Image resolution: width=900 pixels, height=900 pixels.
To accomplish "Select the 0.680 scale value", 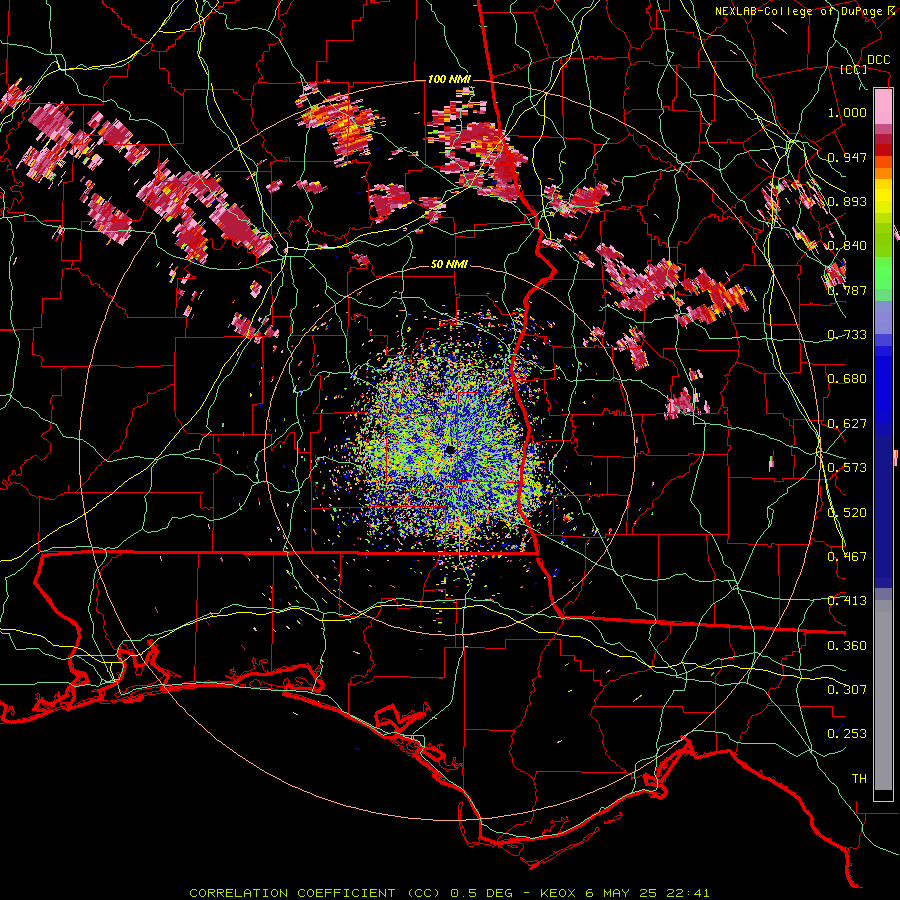I will (847, 379).
